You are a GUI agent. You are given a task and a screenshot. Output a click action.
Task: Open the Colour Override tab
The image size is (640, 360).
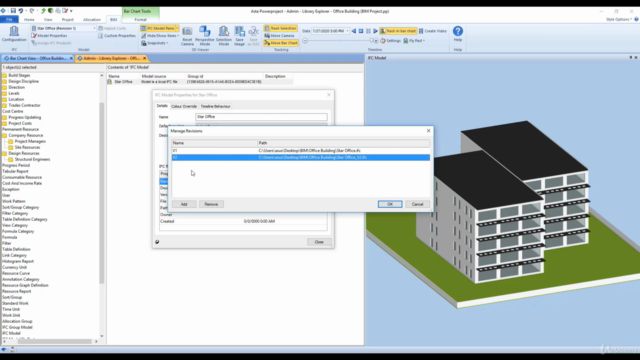[184, 106]
